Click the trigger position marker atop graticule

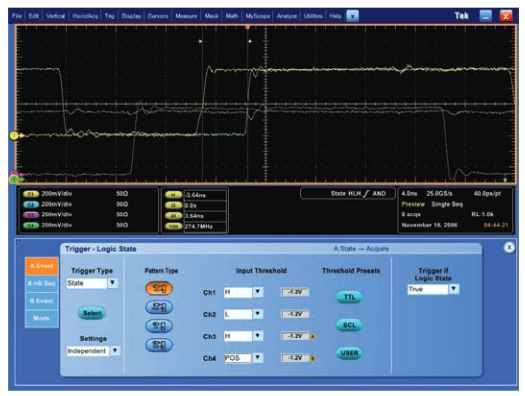pos(247,27)
